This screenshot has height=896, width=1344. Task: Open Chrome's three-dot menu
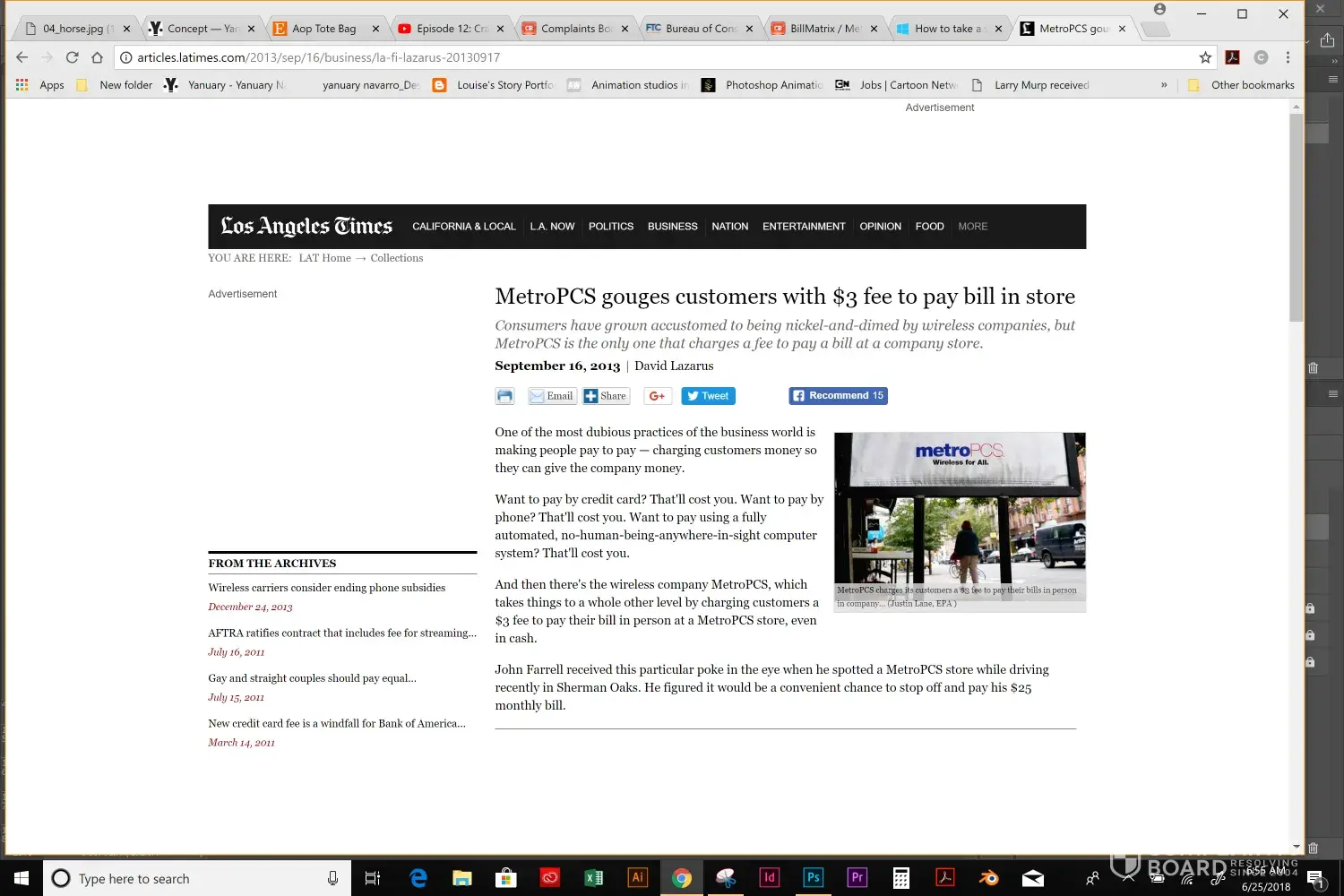(1288, 57)
